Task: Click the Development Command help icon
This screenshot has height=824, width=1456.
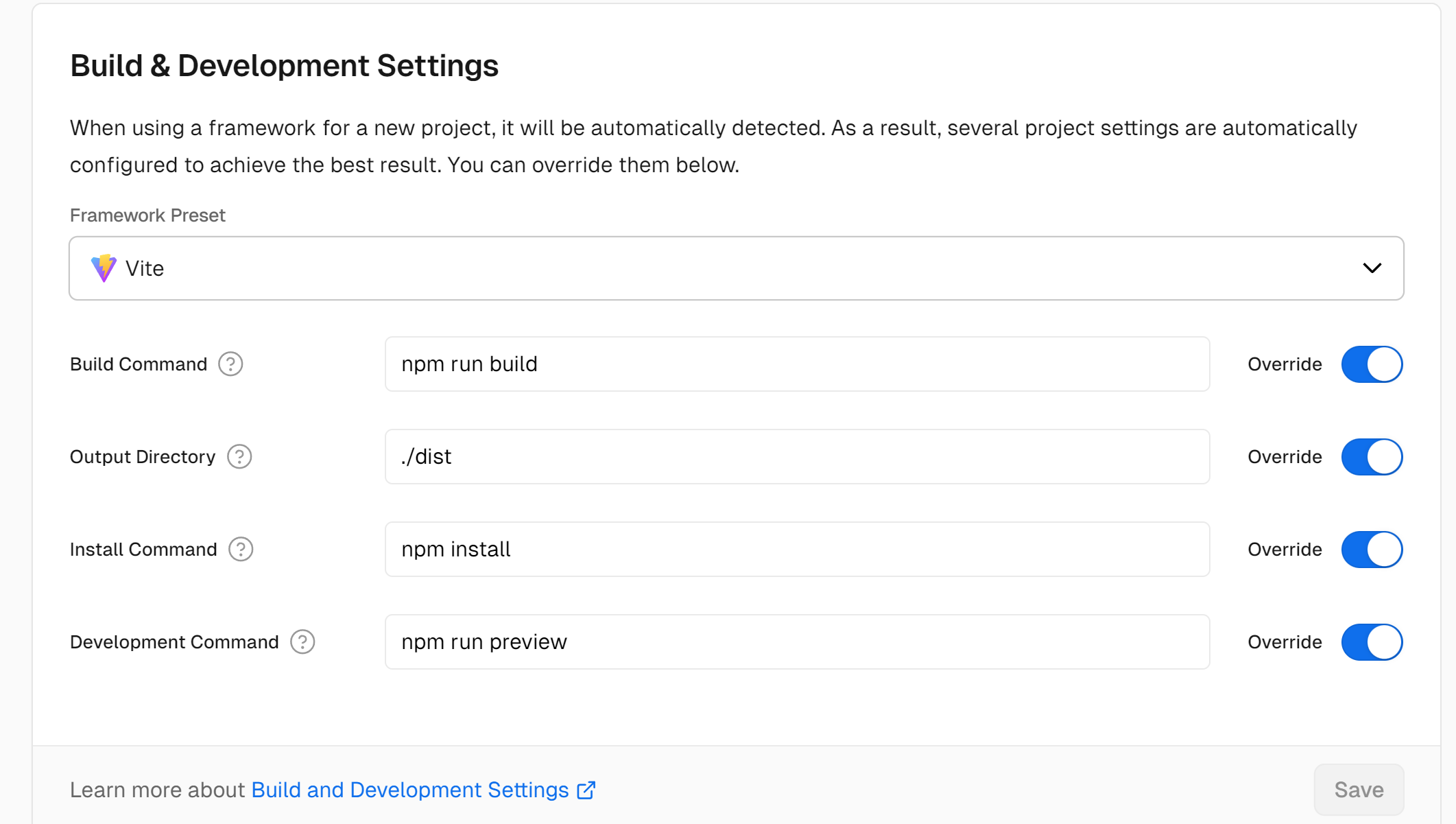Action: pyautogui.click(x=302, y=642)
